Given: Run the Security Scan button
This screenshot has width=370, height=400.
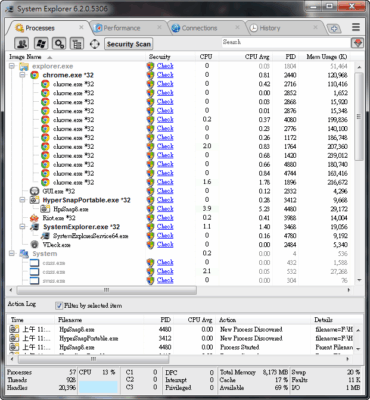Looking at the screenshot, I should point(129,44).
